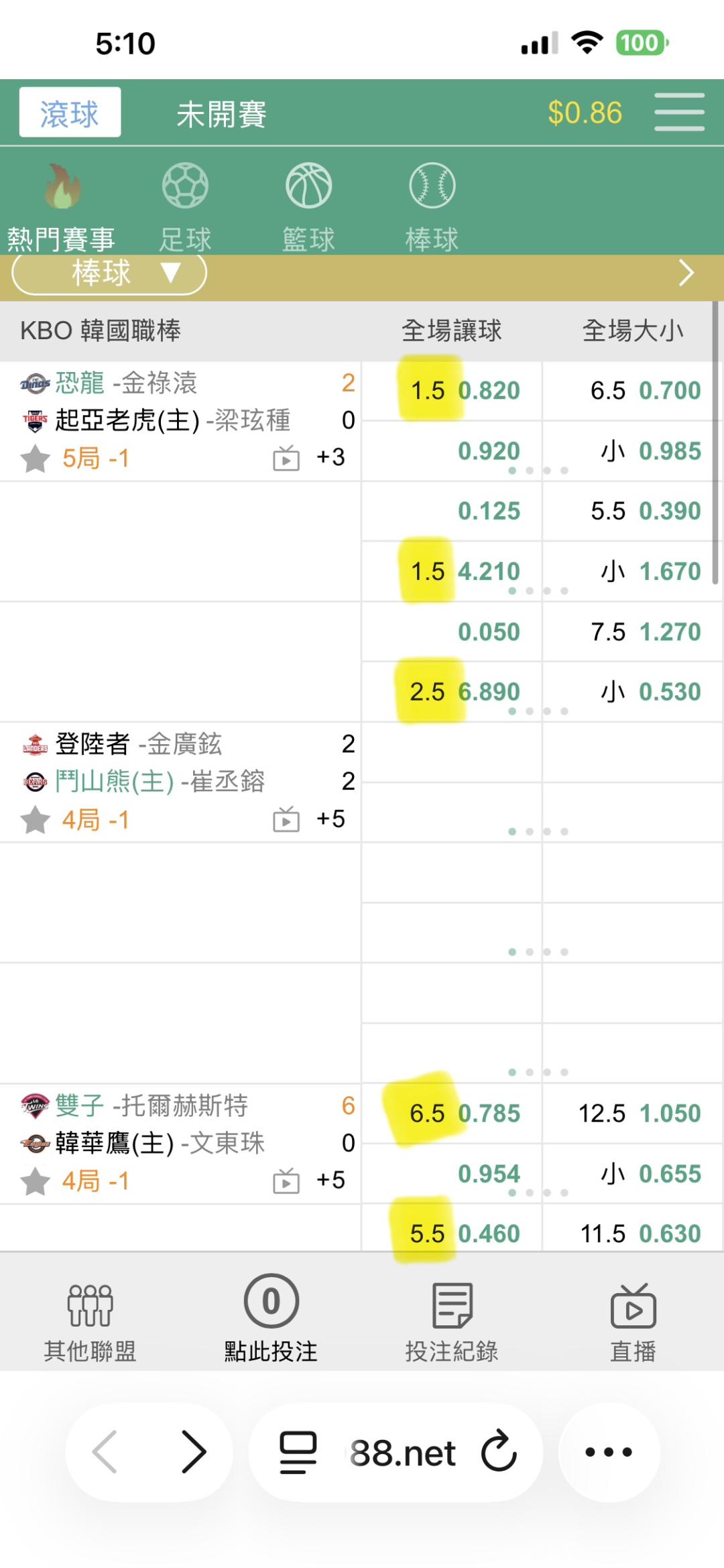724x1568 pixels.
Task: Switch to the 未開賽 tab
Action: coord(221,114)
